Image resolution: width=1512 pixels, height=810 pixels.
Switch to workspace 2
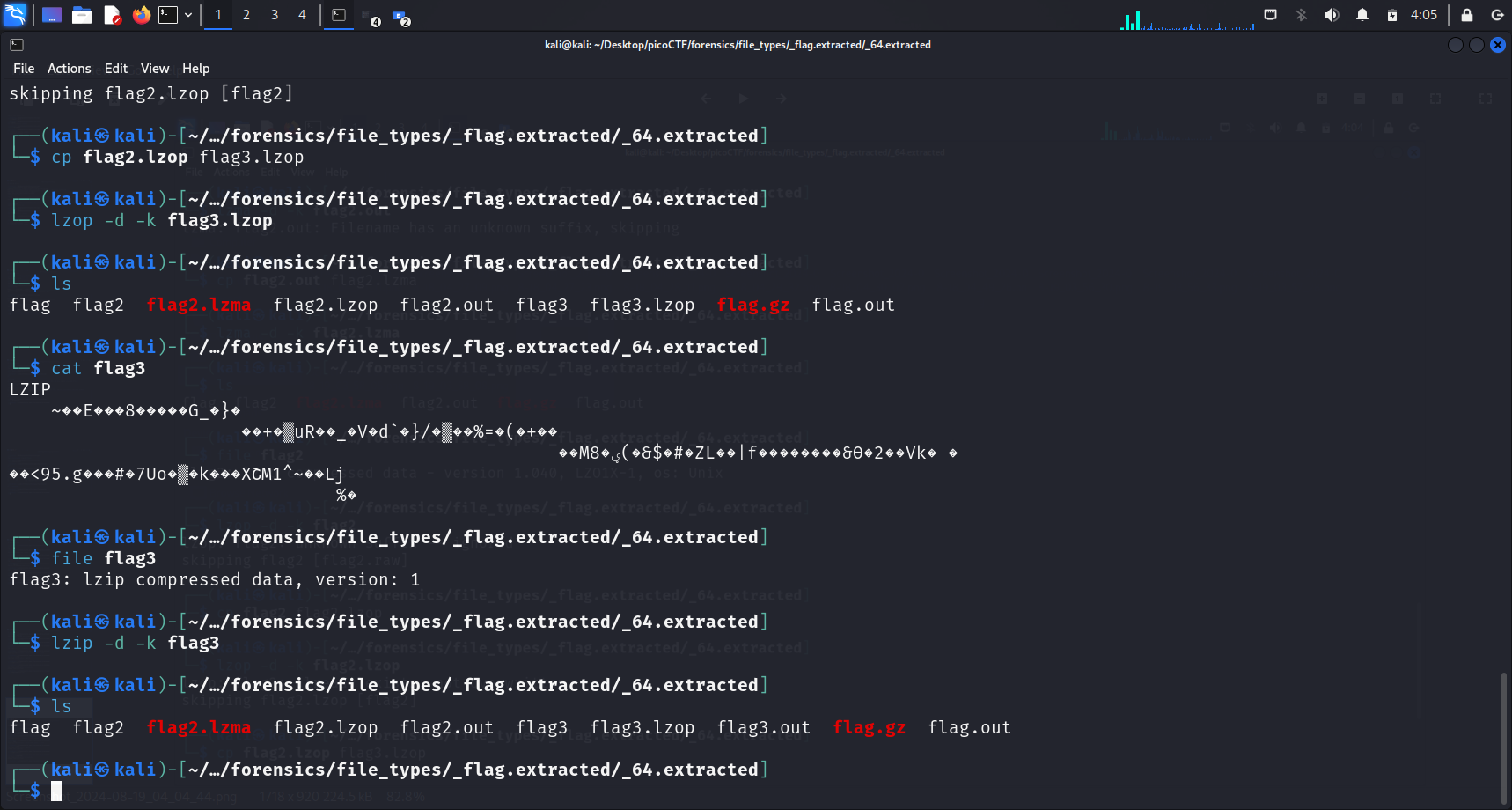click(246, 15)
